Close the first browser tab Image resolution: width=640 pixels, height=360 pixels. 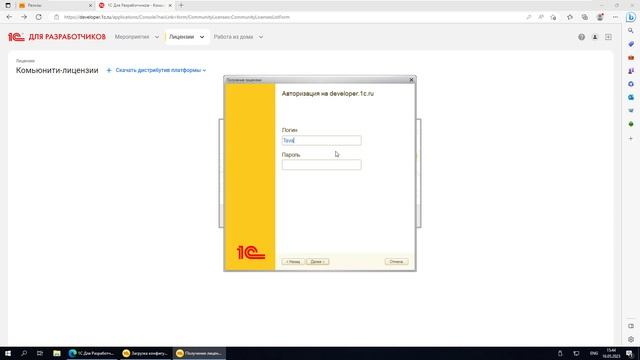click(91, 5)
